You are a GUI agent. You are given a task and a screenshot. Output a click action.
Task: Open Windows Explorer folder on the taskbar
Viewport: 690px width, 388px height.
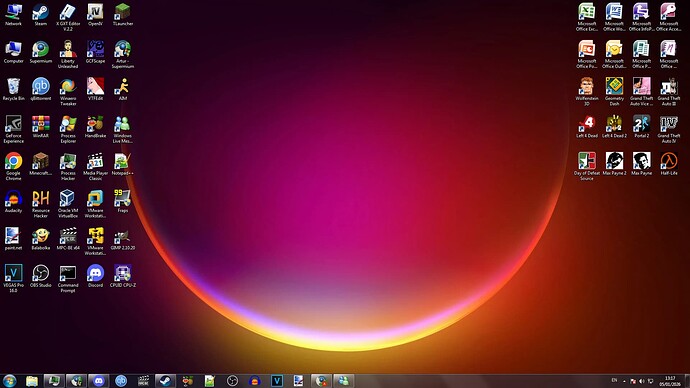(32, 381)
